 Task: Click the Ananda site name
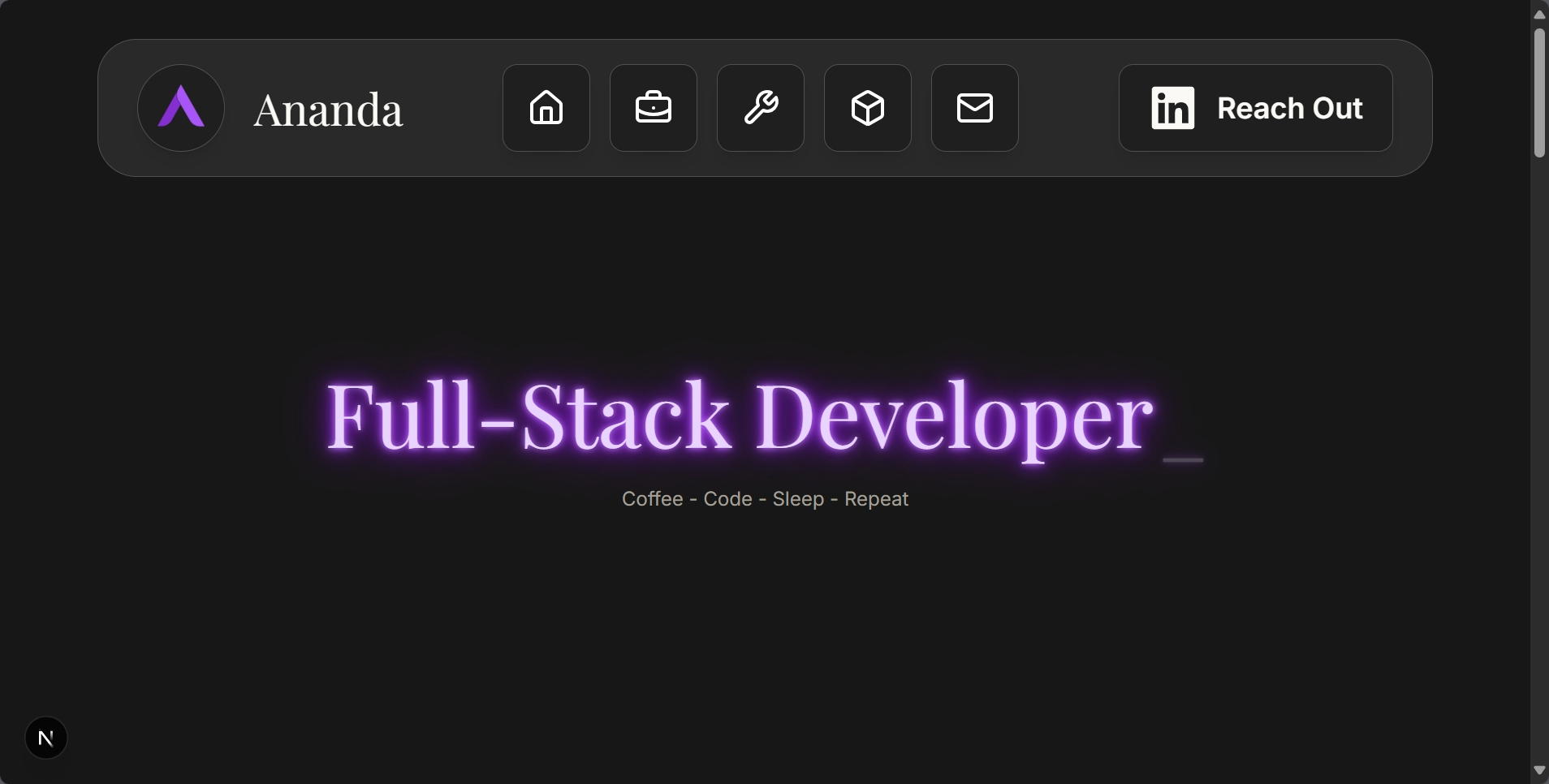[x=328, y=110]
